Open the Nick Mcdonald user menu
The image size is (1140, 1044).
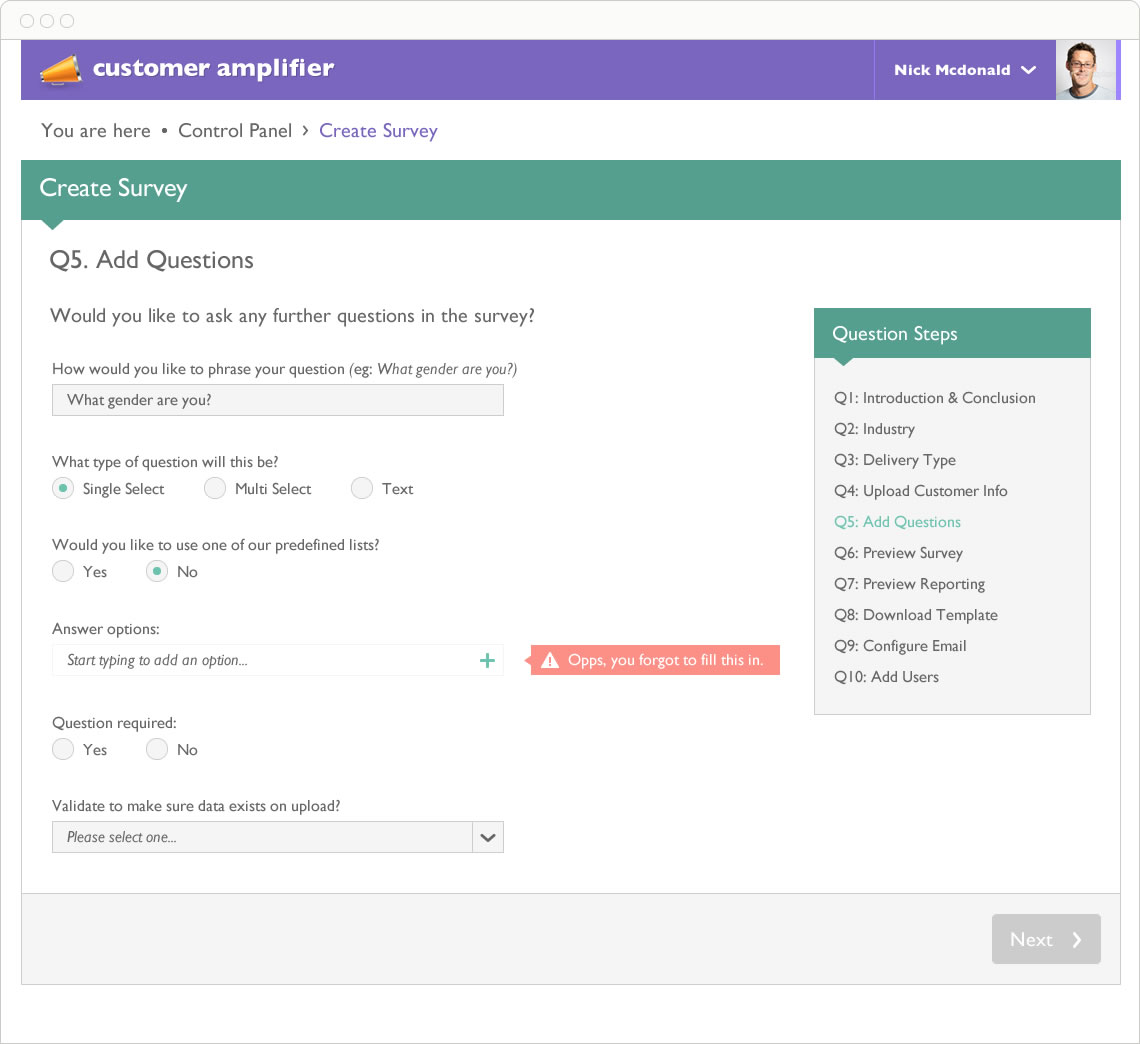click(x=964, y=70)
